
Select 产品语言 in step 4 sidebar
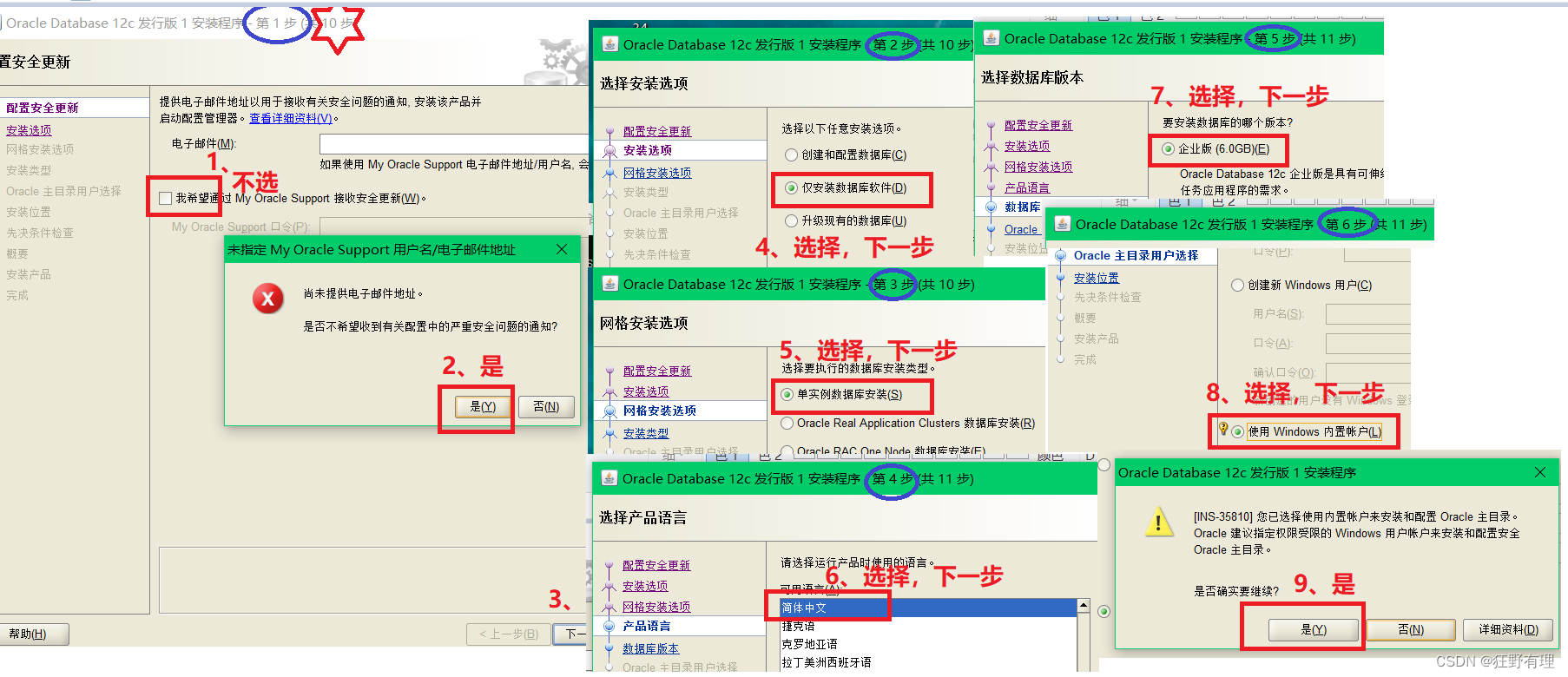(x=647, y=627)
